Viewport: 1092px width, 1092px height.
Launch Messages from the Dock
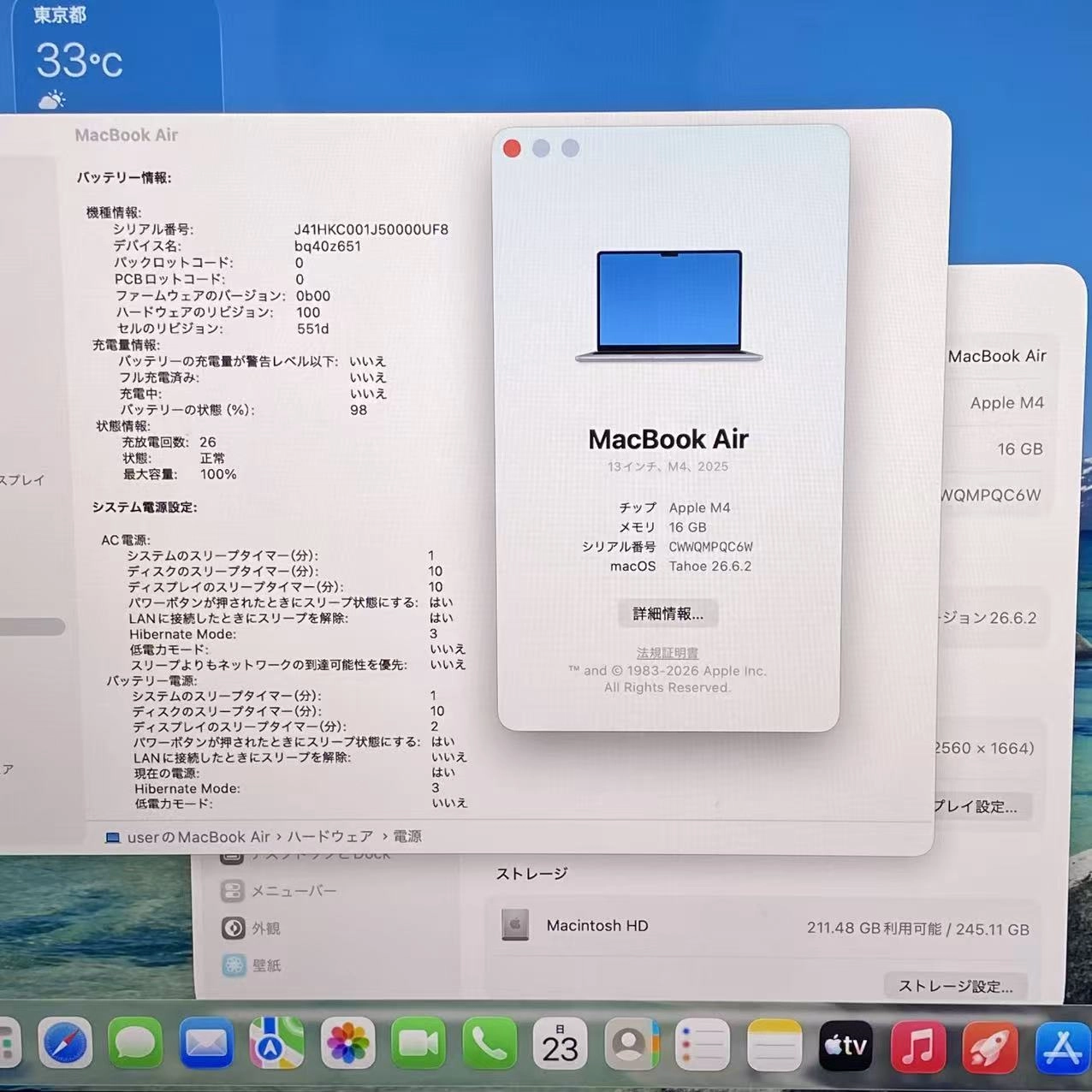[x=135, y=1043]
